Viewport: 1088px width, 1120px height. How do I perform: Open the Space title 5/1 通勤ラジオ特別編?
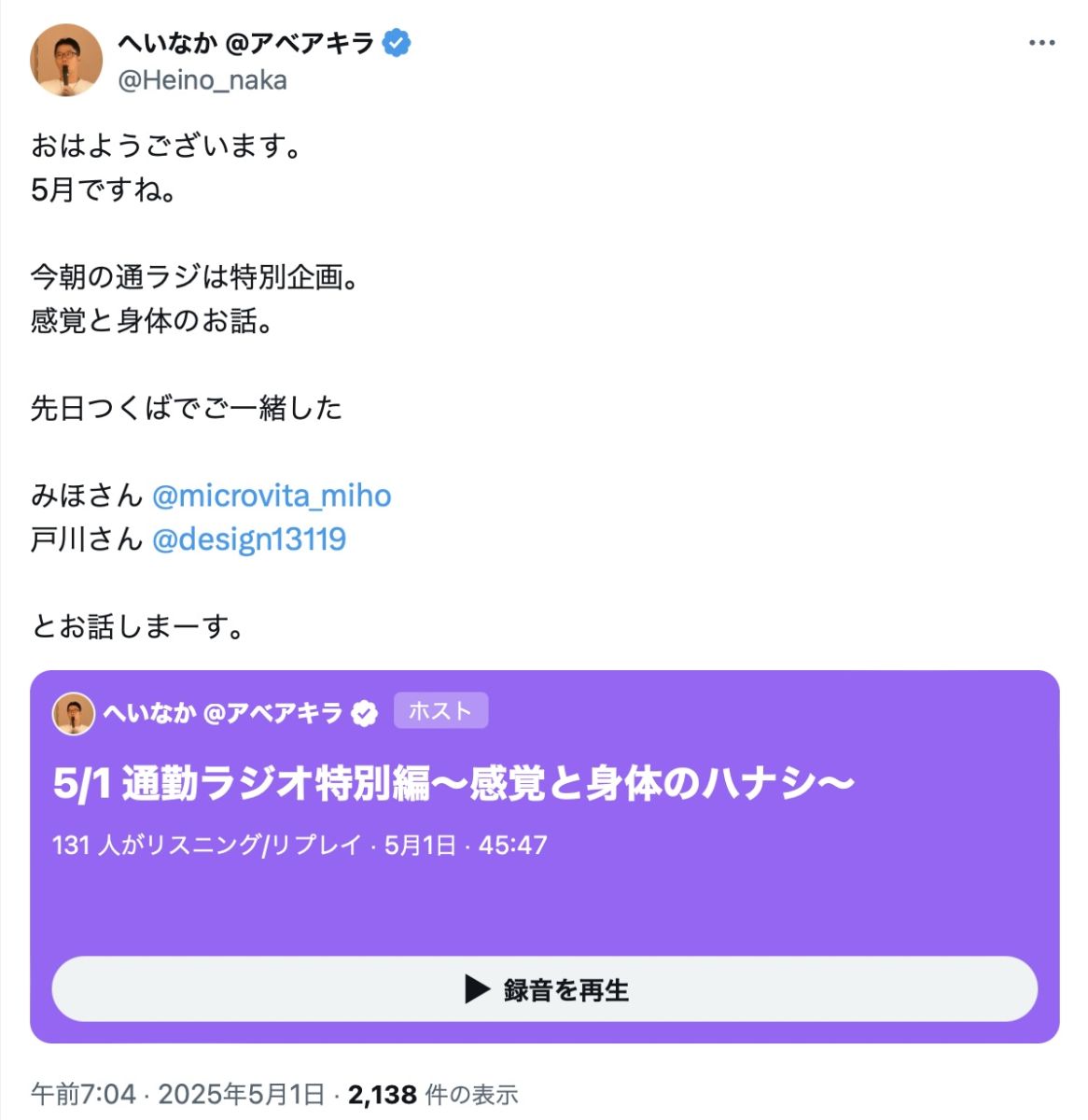coord(453,784)
